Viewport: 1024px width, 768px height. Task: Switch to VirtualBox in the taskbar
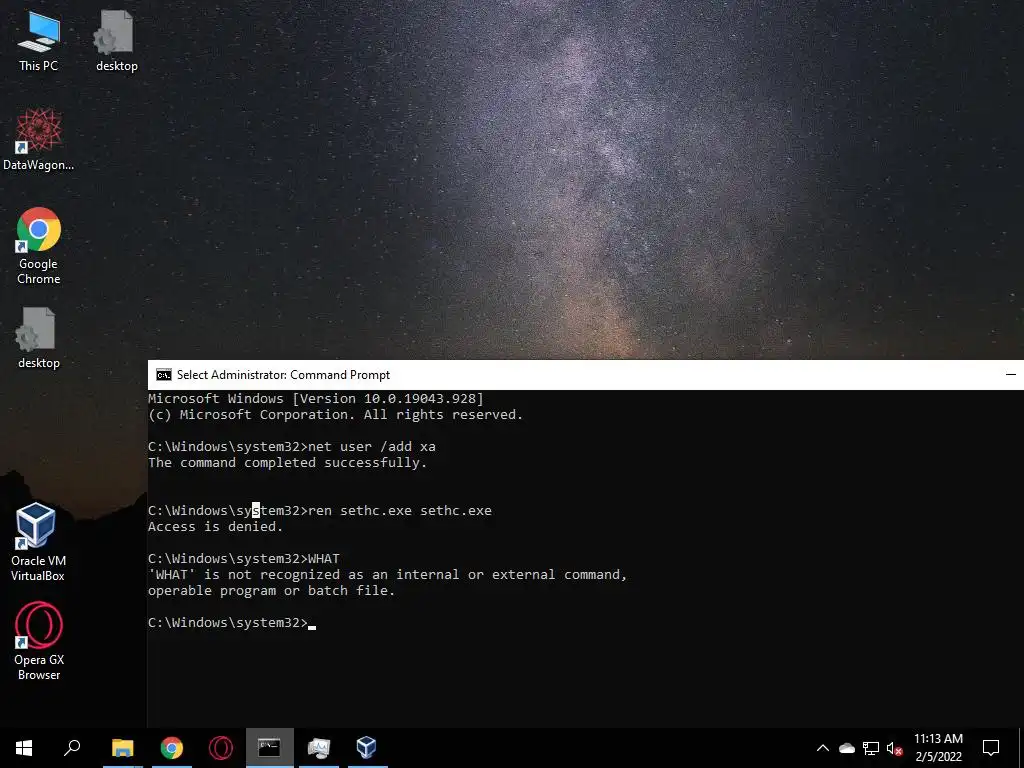pos(367,748)
